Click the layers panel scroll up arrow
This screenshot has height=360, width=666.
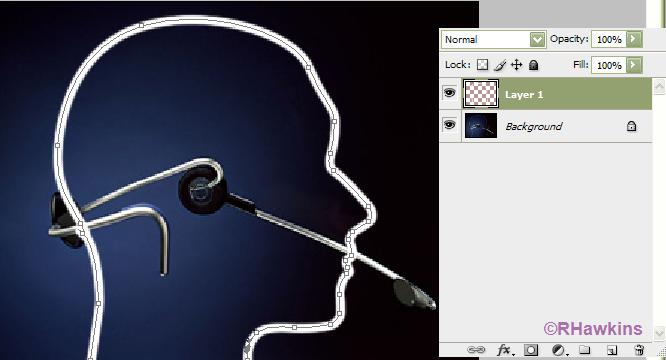(x=659, y=86)
